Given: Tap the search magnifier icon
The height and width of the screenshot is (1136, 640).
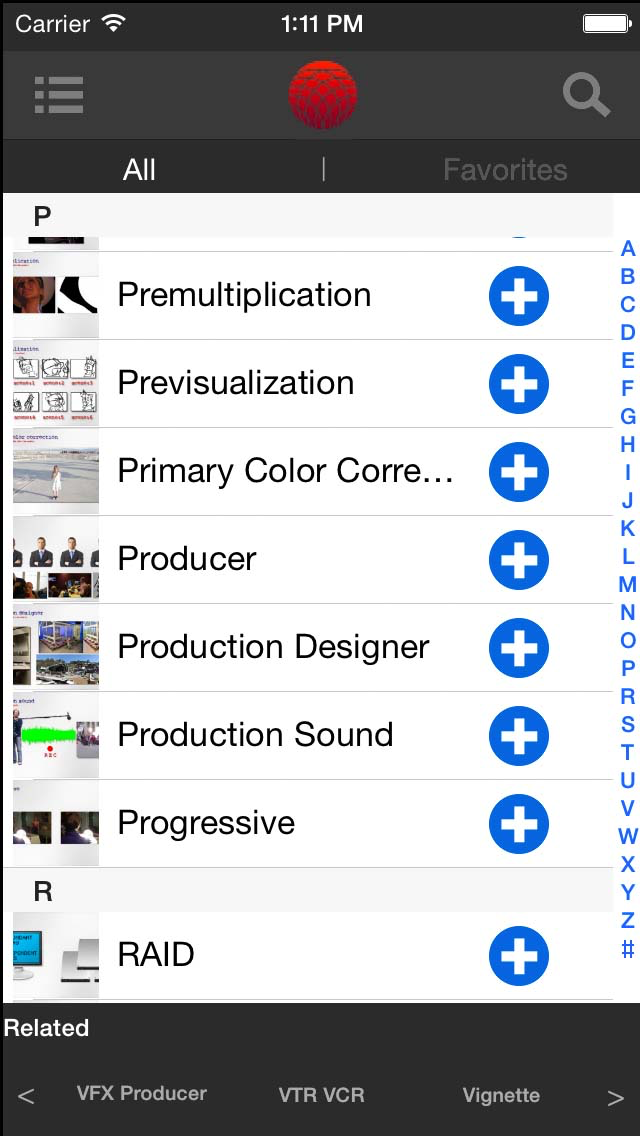Looking at the screenshot, I should [x=586, y=95].
